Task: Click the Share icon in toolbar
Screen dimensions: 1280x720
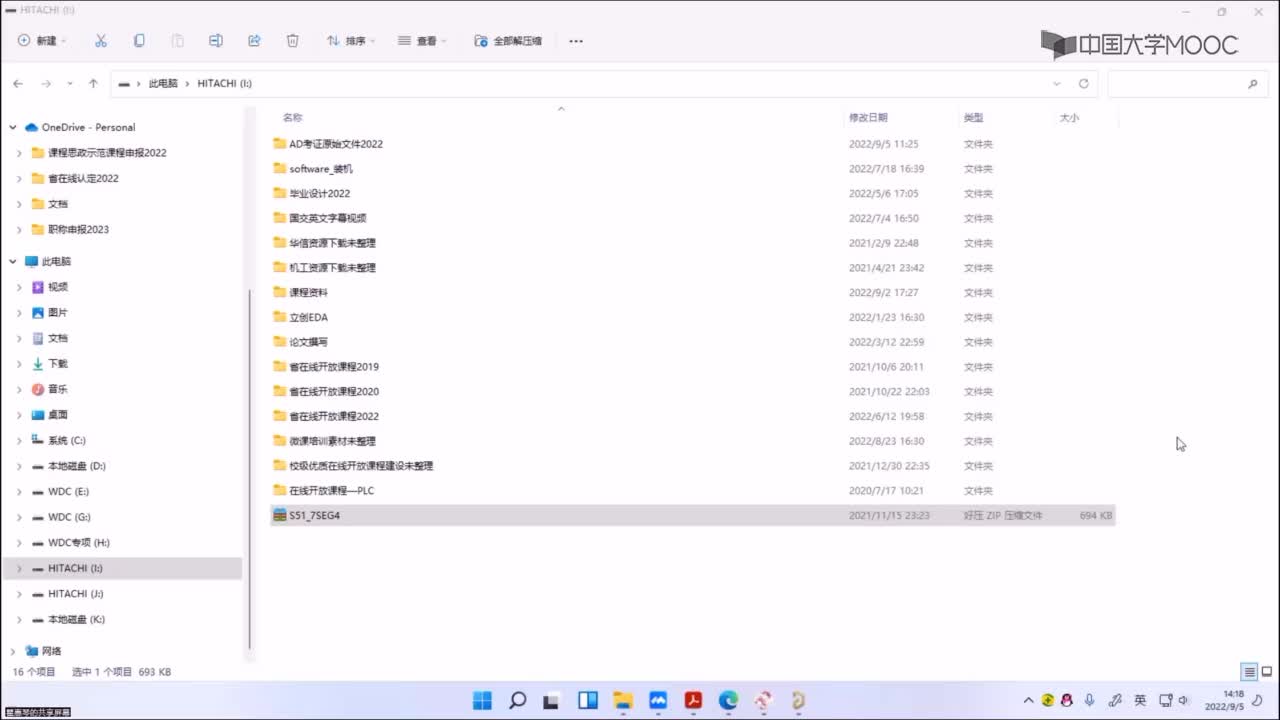Action: click(254, 41)
